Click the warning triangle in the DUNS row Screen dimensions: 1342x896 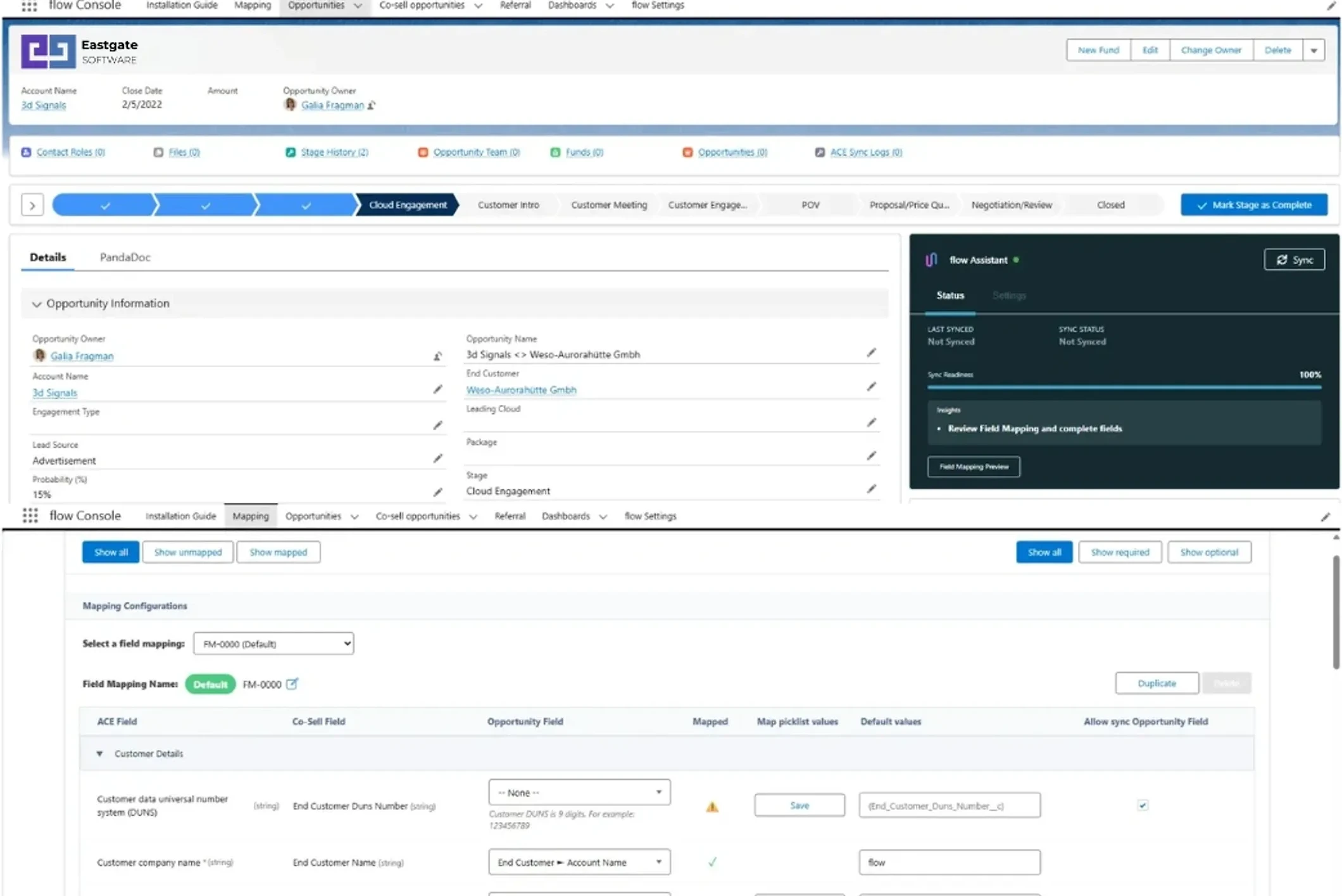tap(712, 807)
